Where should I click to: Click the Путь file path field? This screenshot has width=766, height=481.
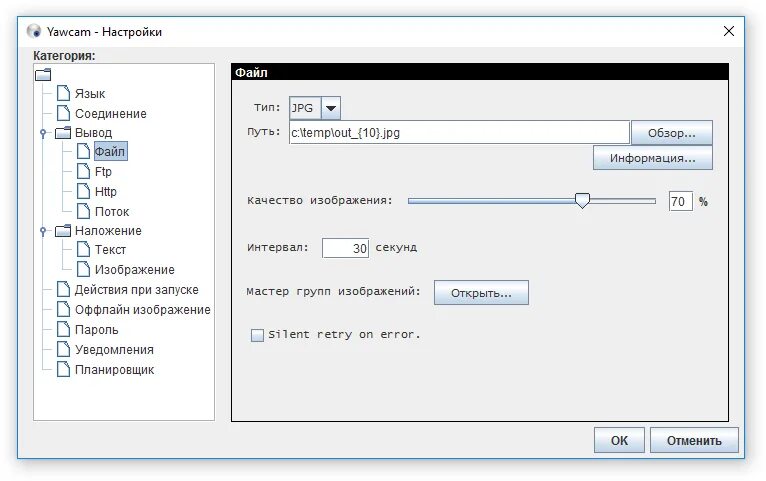coord(459,132)
